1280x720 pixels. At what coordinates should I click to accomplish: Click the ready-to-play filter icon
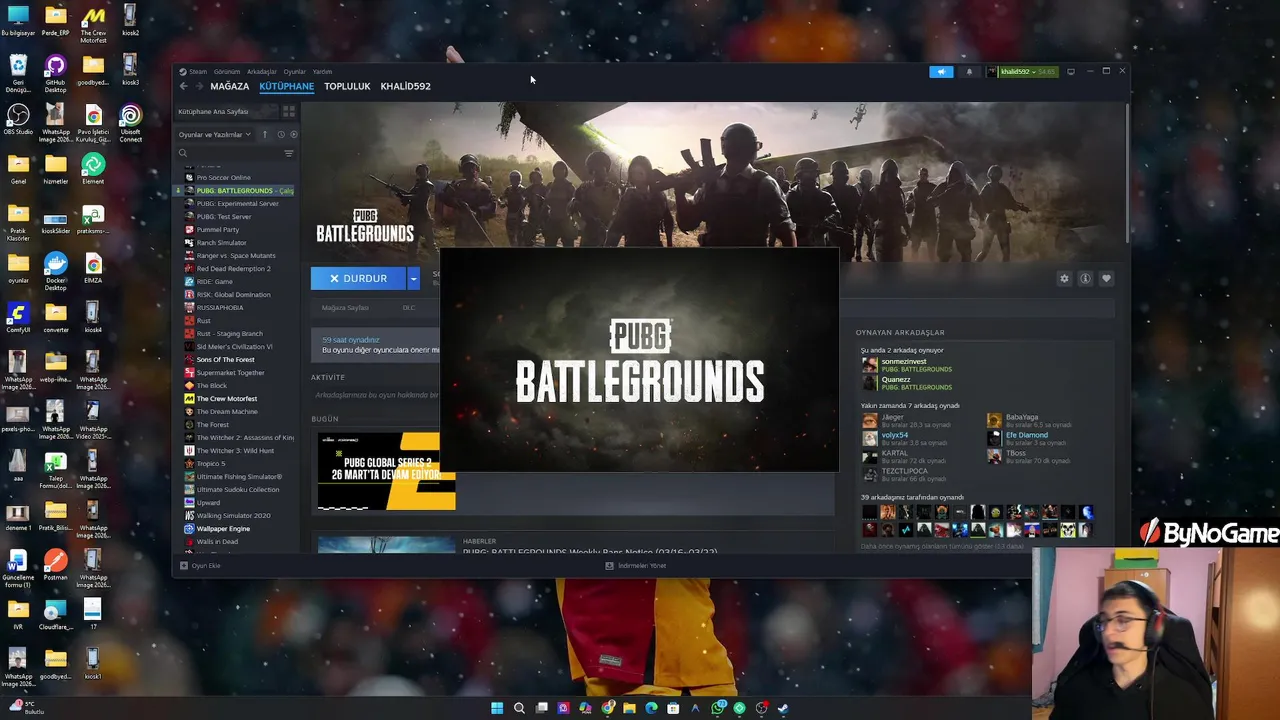coord(293,135)
